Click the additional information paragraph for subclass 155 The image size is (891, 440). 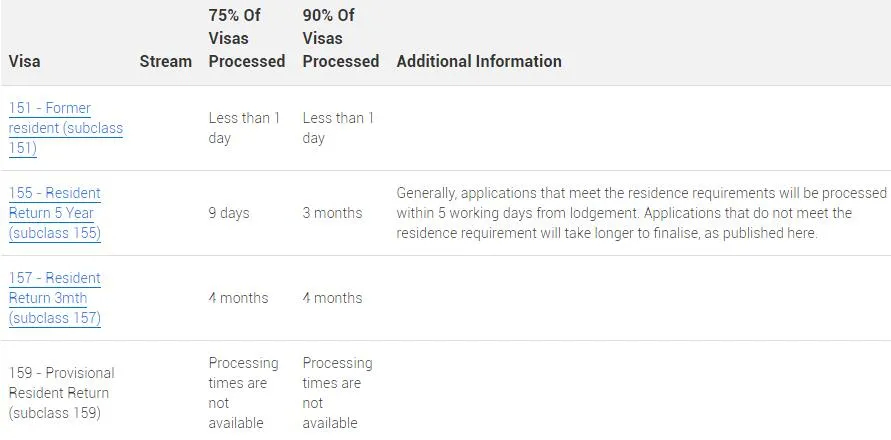pos(642,213)
